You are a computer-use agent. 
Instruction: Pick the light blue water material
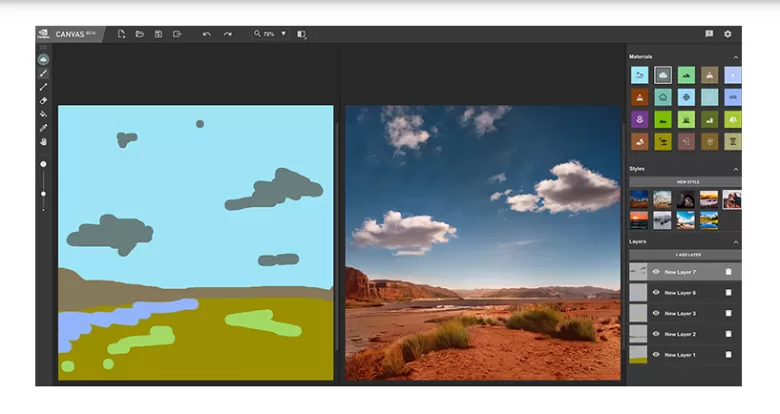click(639, 75)
